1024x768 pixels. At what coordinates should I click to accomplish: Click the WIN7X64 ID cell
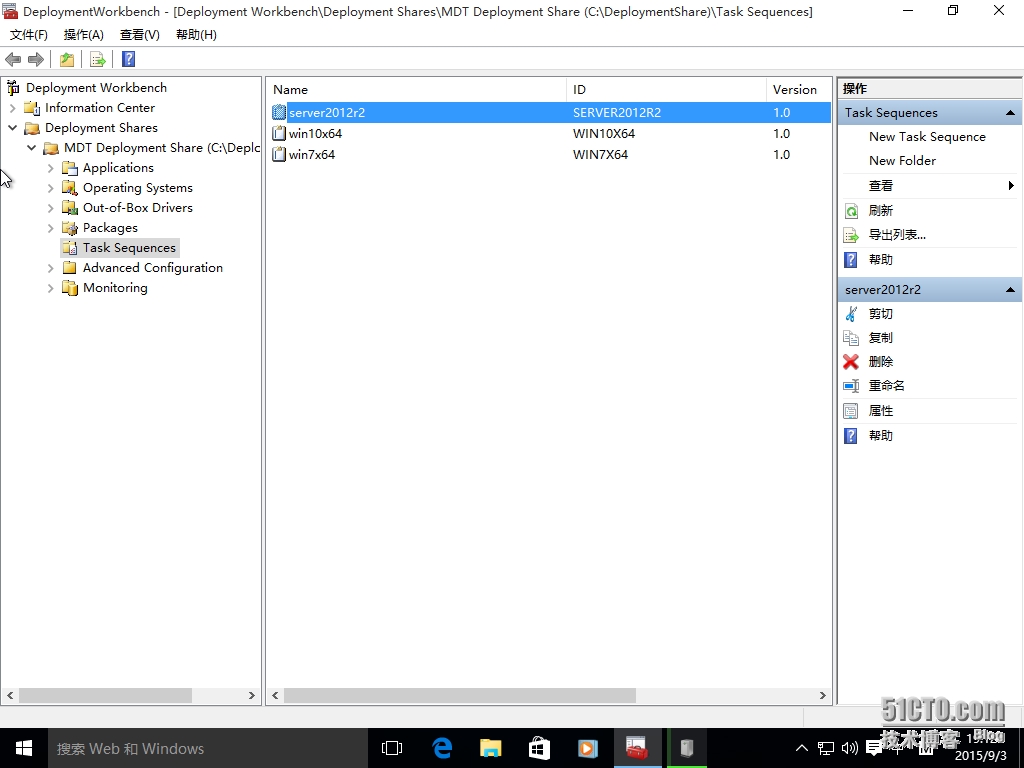click(600, 154)
